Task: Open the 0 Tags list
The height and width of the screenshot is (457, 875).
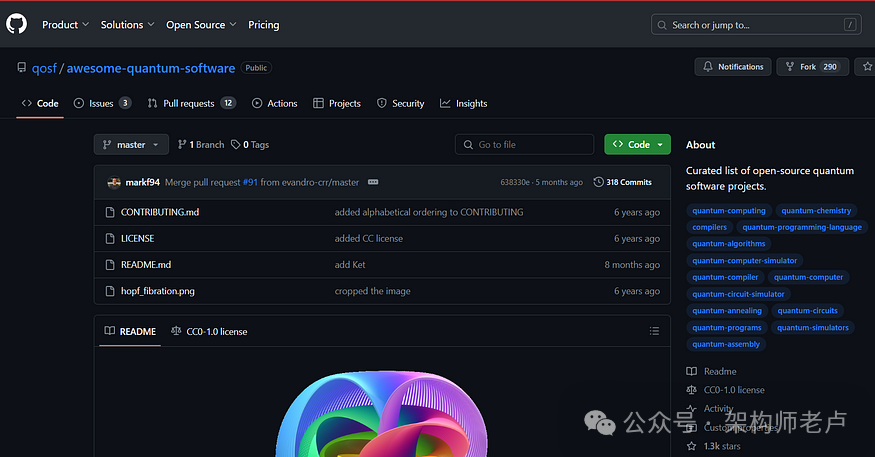Action: tap(250, 145)
